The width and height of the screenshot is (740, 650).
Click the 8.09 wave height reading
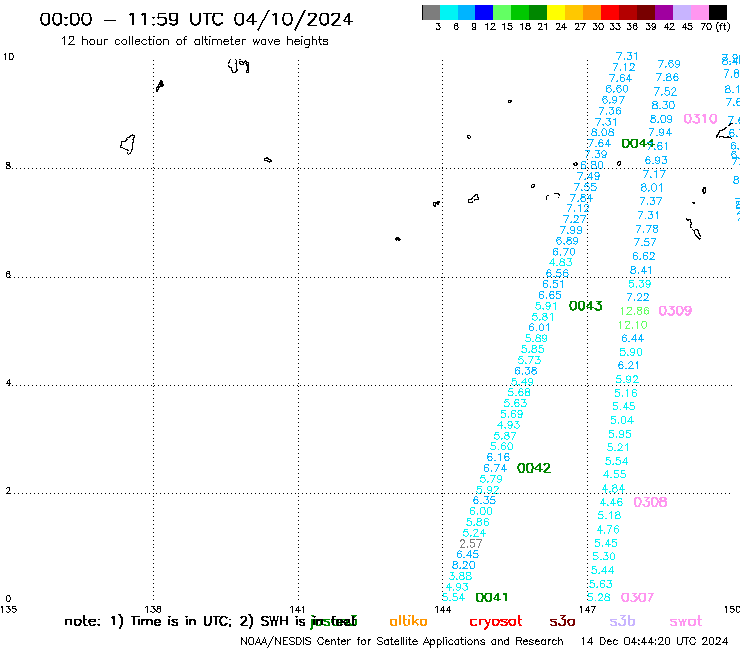[x=661, y=119]
